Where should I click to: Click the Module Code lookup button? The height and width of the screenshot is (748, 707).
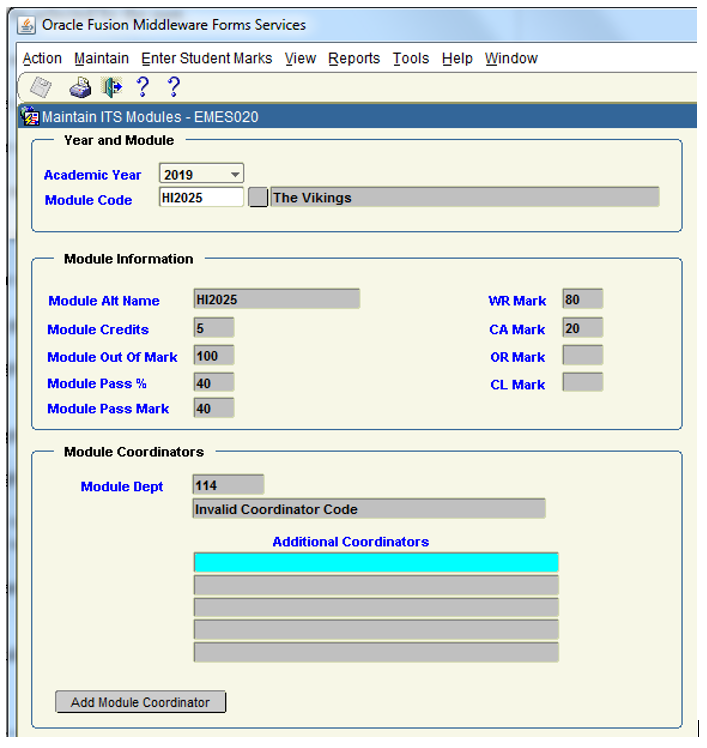[258, 198]
